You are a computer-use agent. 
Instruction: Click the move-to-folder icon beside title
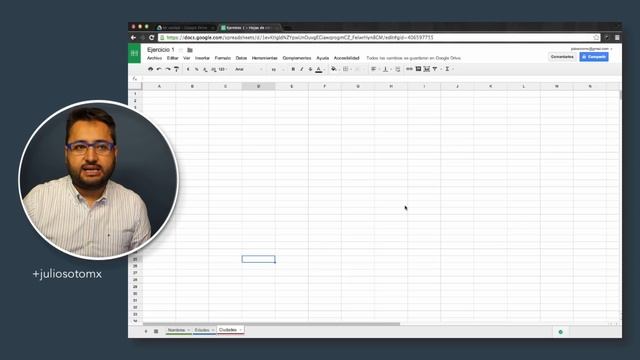[190, 50]
